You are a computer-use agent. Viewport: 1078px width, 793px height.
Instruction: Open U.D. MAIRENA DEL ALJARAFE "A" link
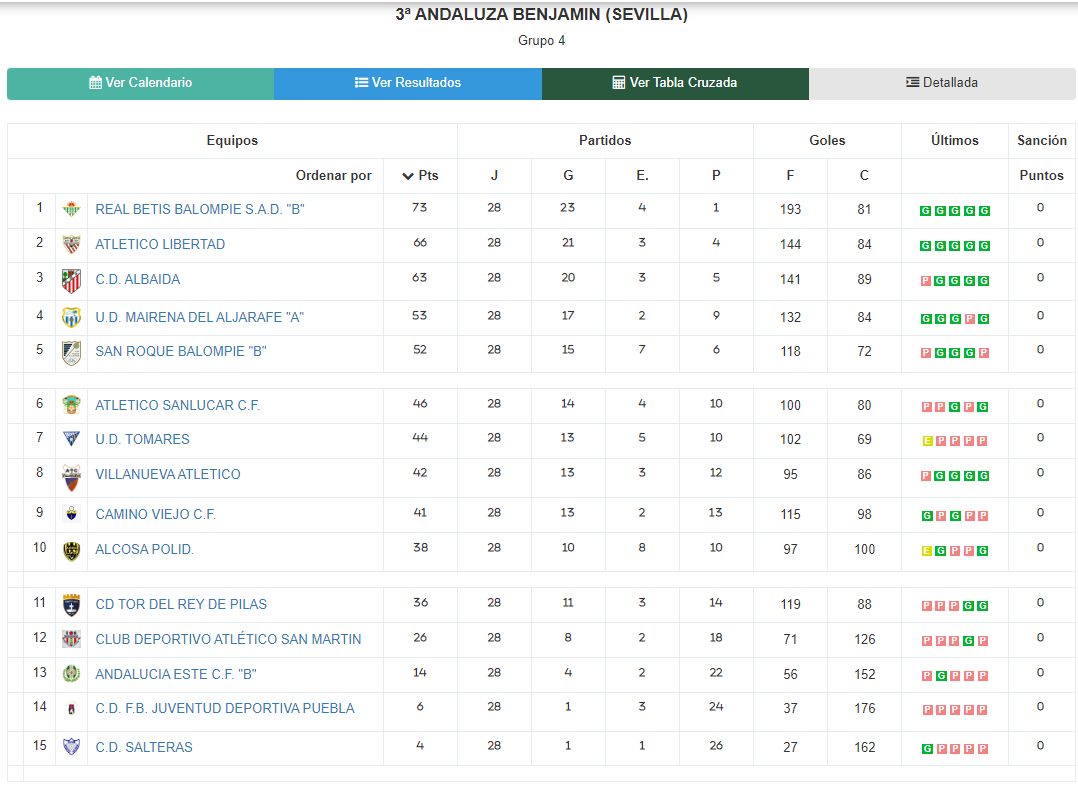pyautogui.click(x=199, y=317)
